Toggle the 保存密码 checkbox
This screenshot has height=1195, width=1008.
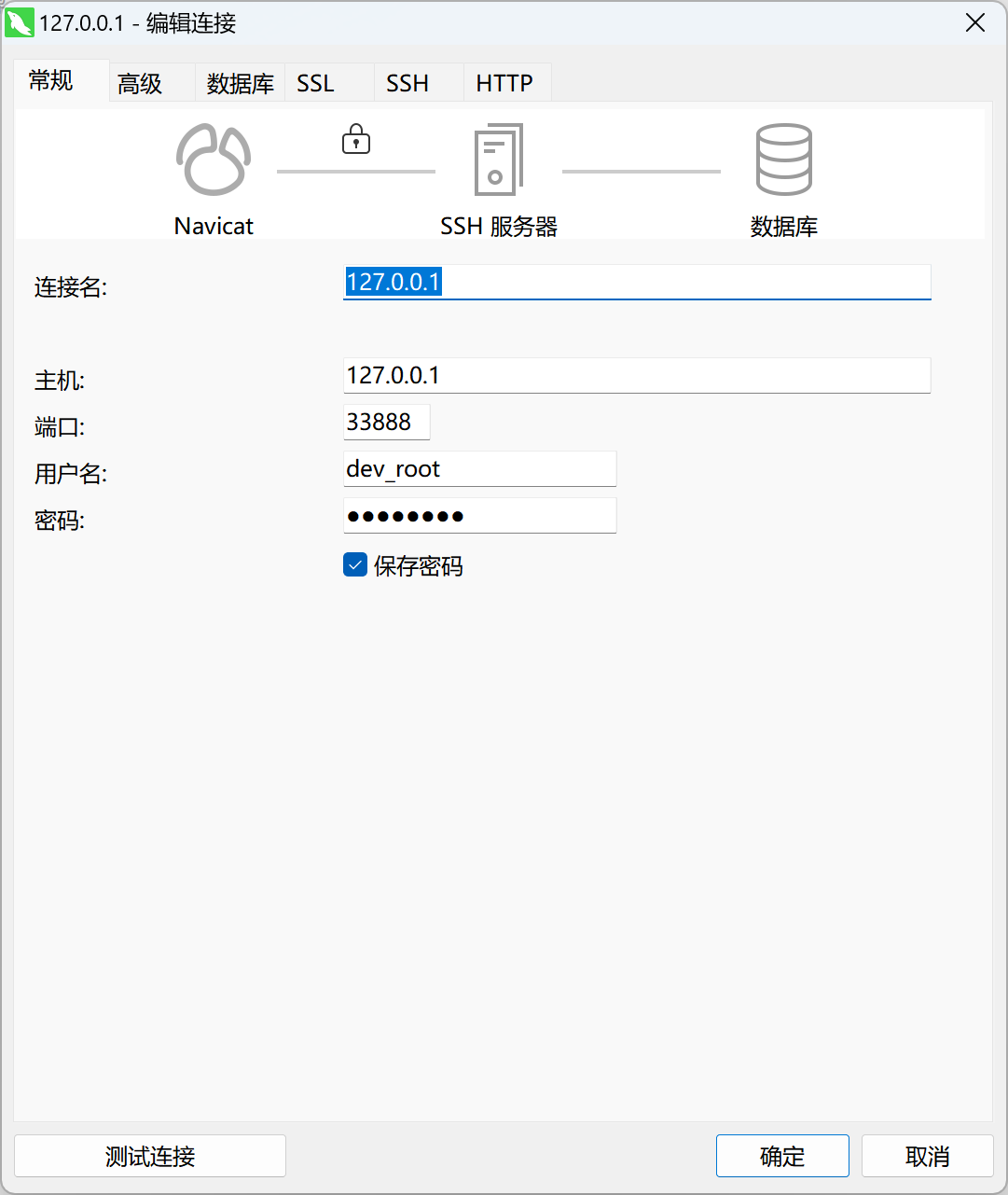[x=355, y=565]
